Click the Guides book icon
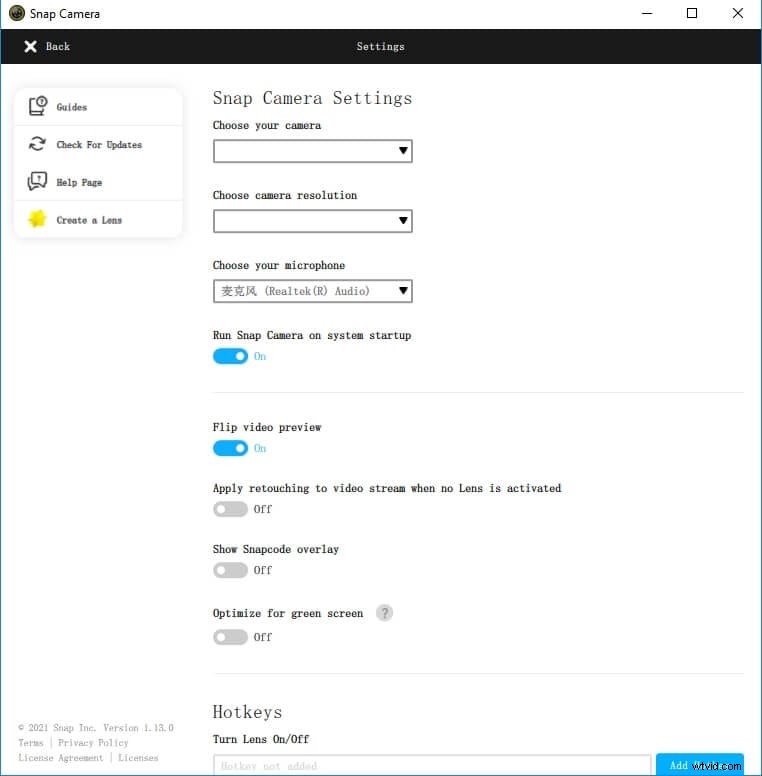The height and width of the screenshot is (776, 762). click(x=38, y=106)
